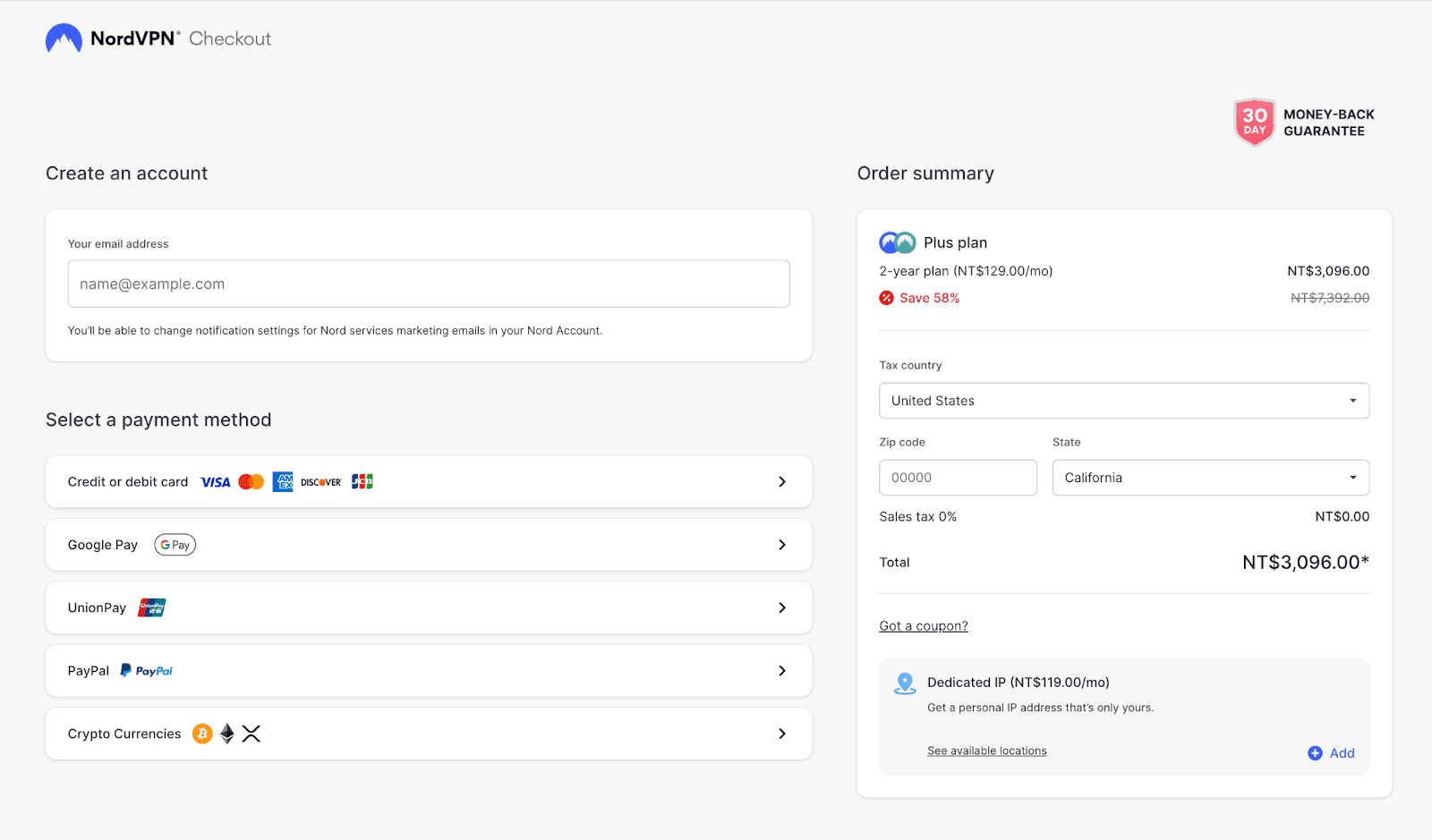Click the UnionPay logo icon

point(152,608)
